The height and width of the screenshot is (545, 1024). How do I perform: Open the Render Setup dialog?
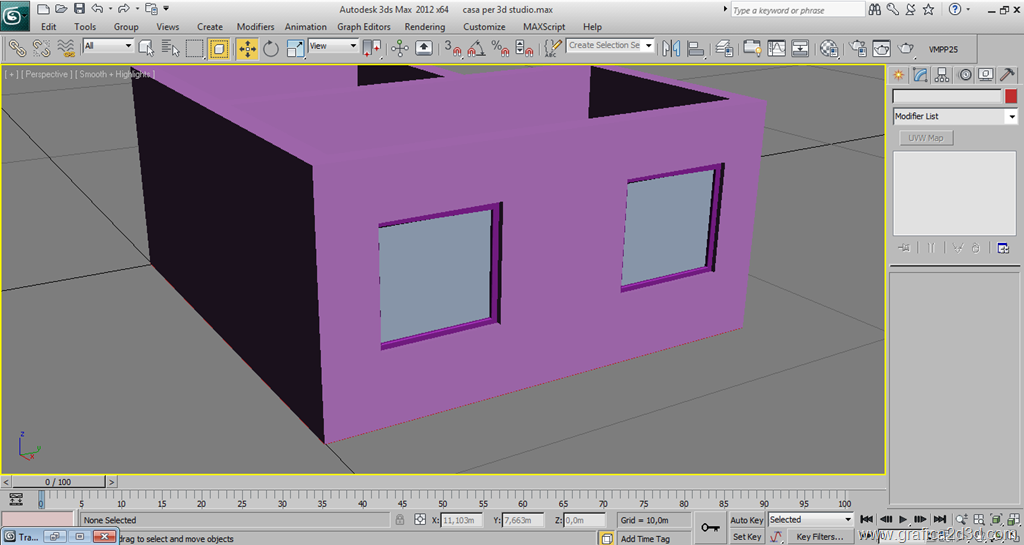point(858,48)
